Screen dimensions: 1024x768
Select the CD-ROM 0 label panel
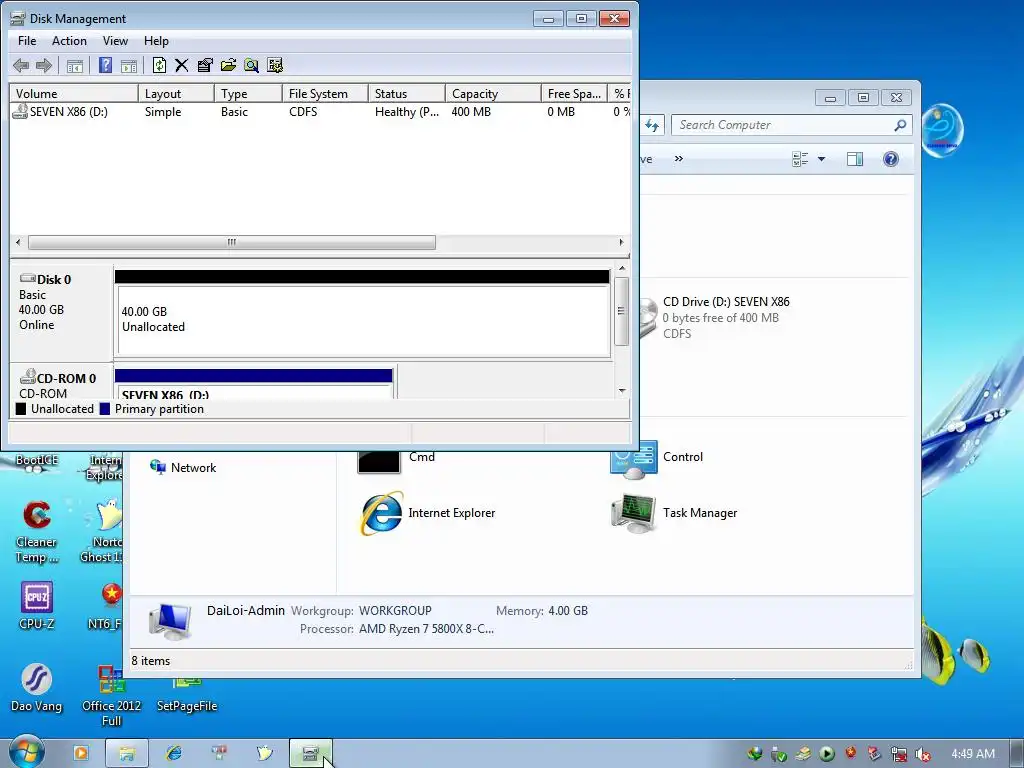[x=61, y=383]
